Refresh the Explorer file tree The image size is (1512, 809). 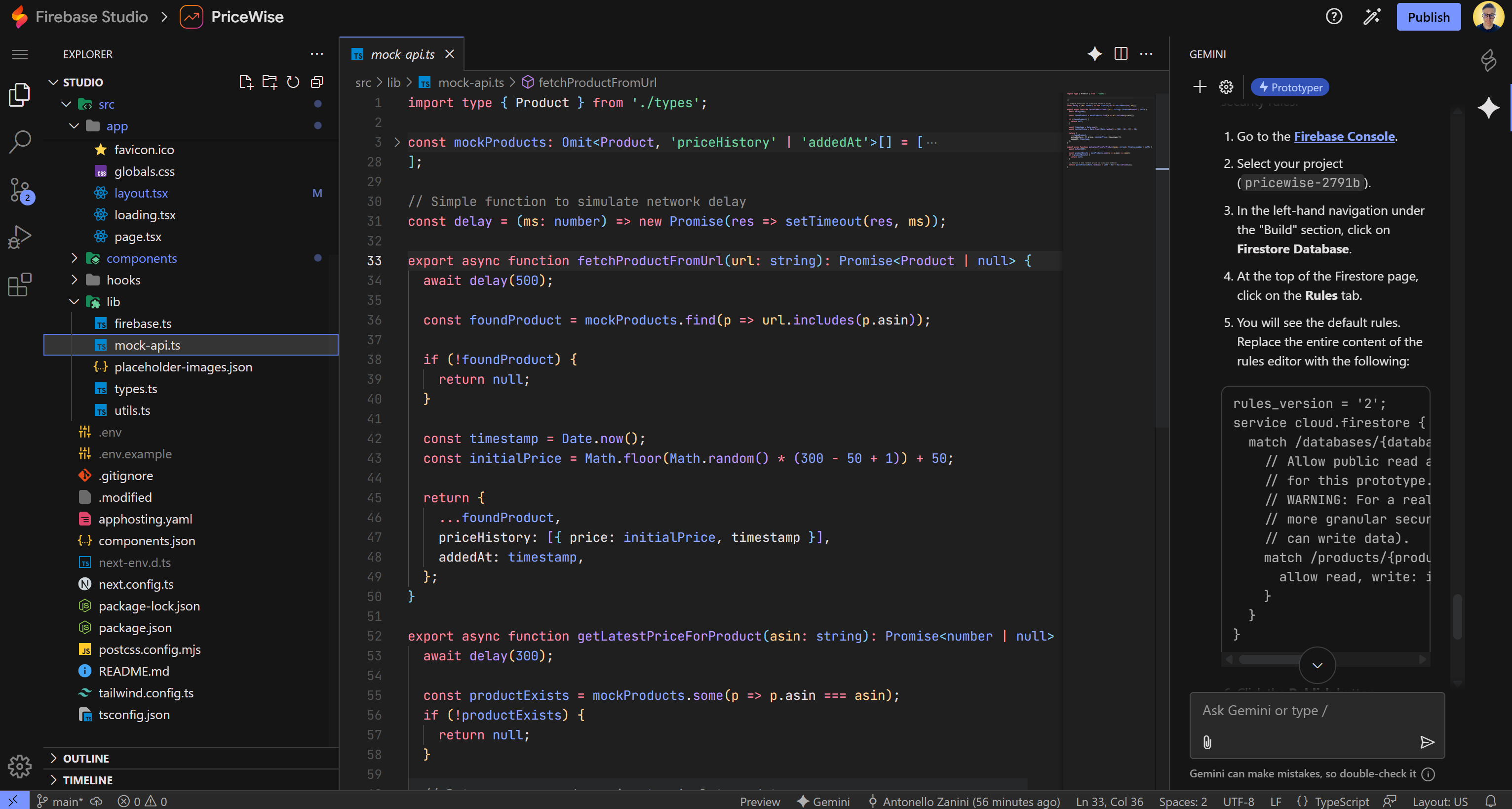[x=293, y=83]
